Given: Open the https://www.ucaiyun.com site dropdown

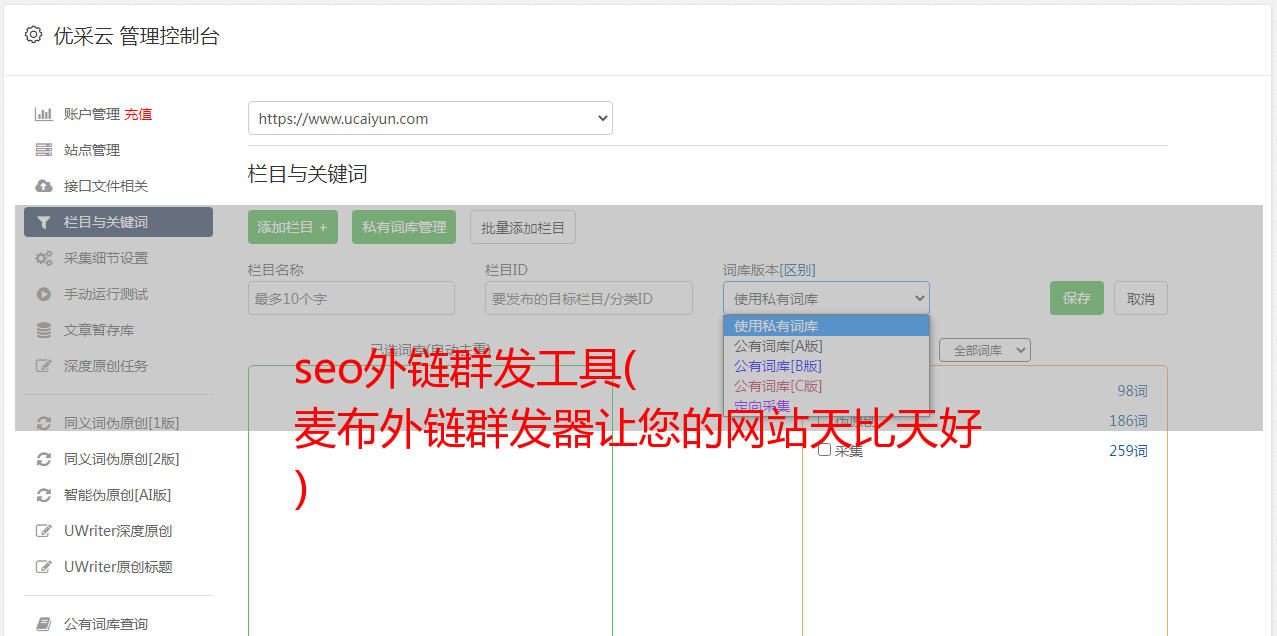Looking at the screenshot, I should tap(430, 118).
